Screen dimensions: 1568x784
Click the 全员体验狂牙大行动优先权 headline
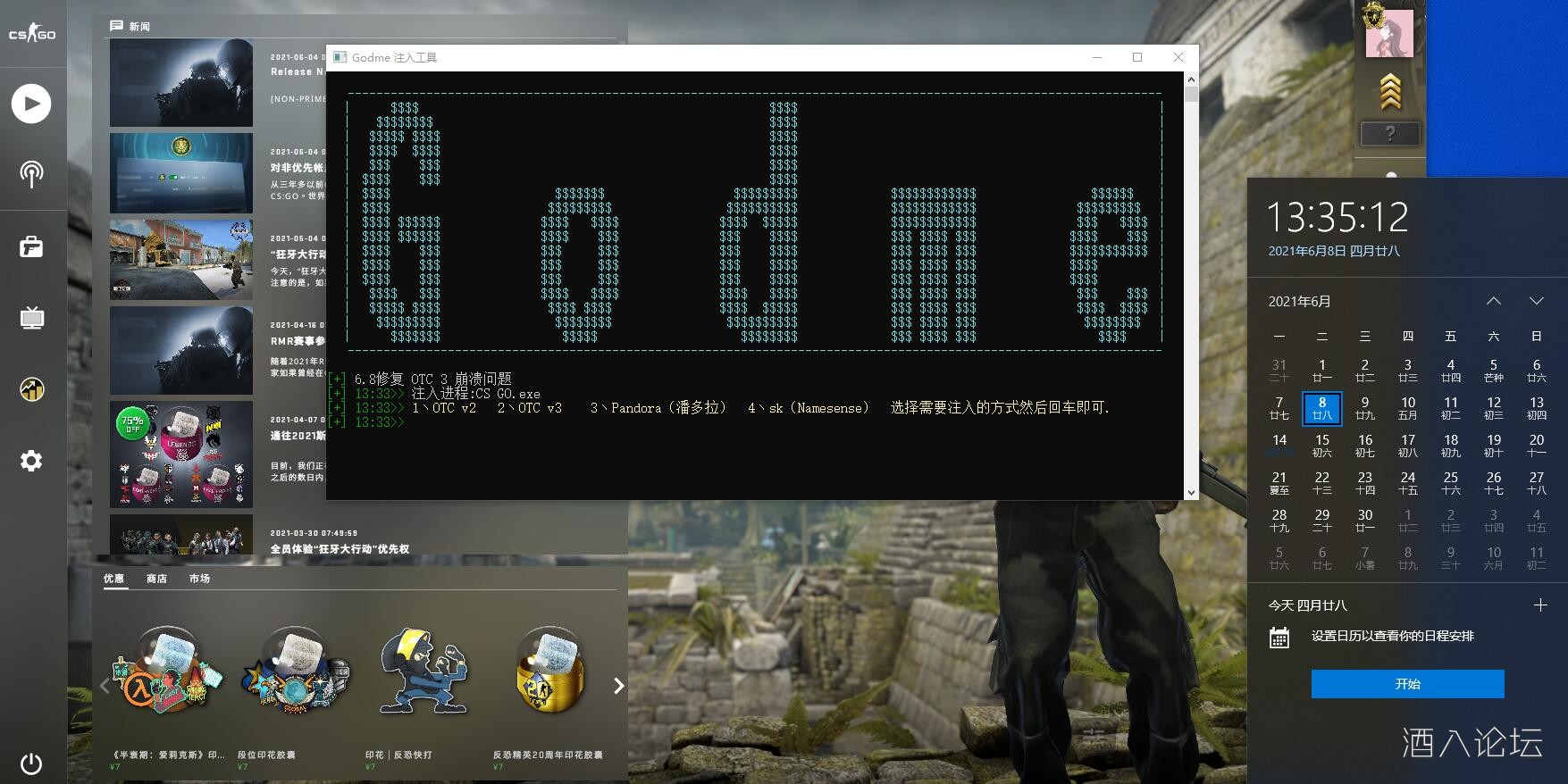tap(340, 549)
